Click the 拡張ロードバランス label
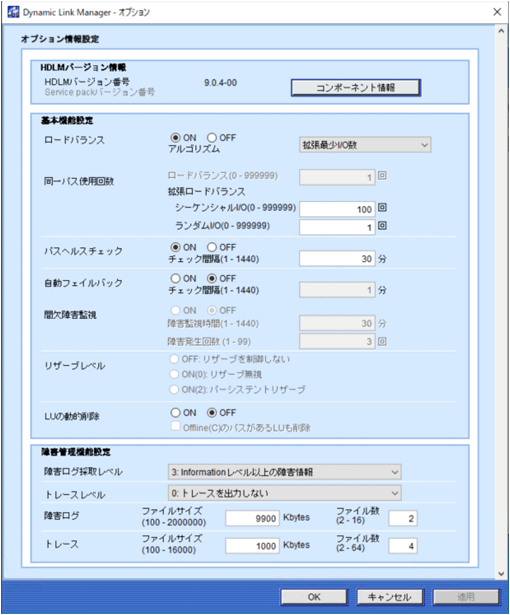This screenshot has height=615, width=510. coord(207,191)
